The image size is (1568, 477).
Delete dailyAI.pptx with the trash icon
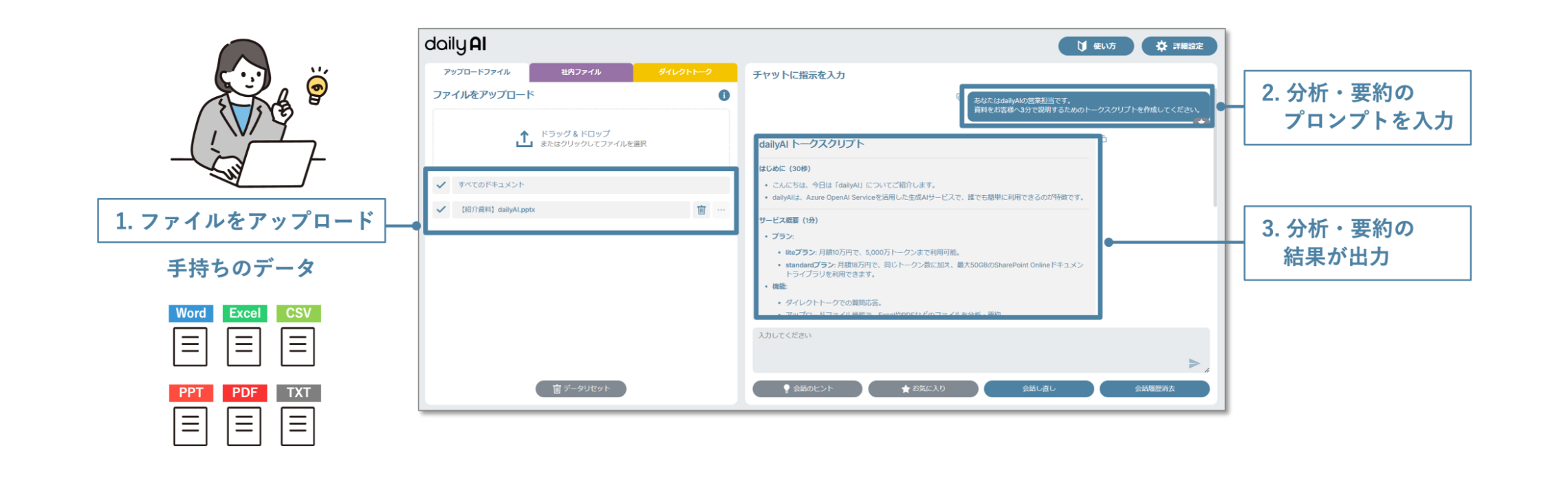(701, 210)
